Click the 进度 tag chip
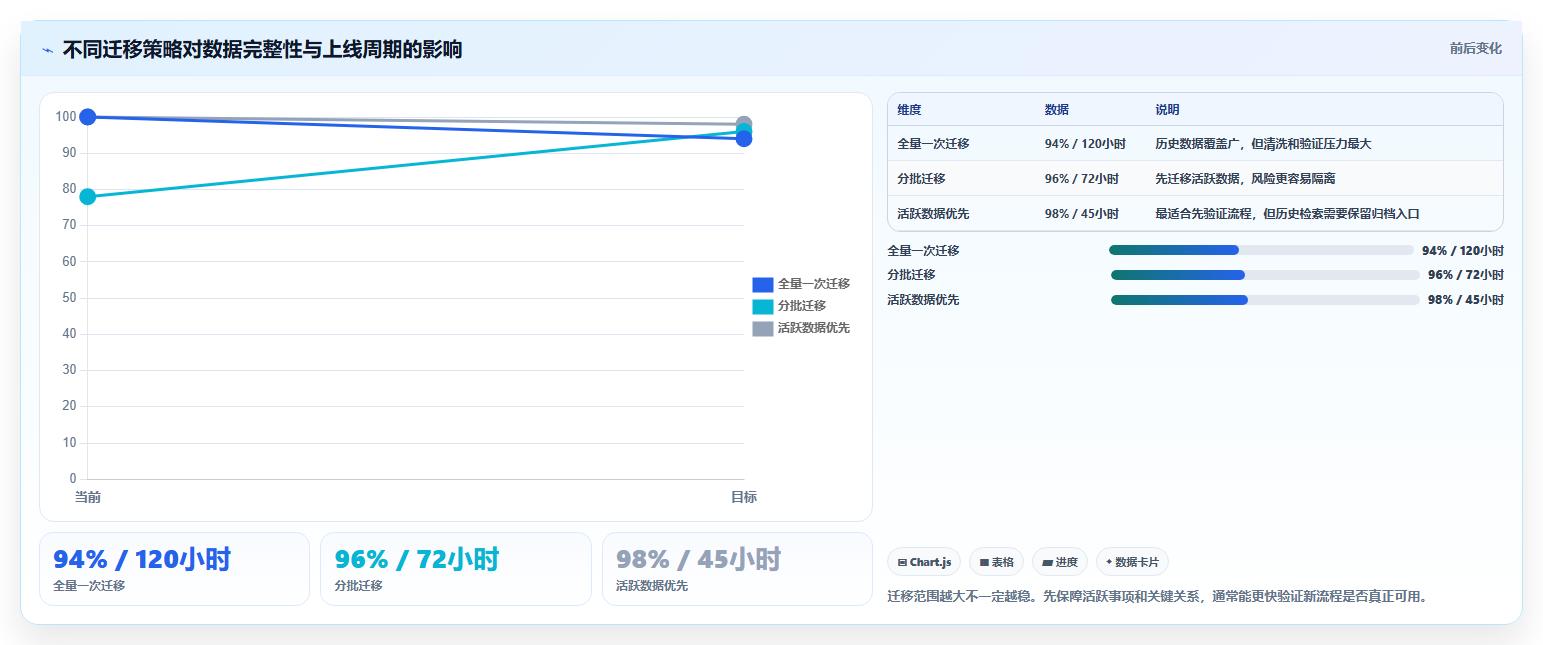This screenshot has height=645, width=1543. (1060, 562)
